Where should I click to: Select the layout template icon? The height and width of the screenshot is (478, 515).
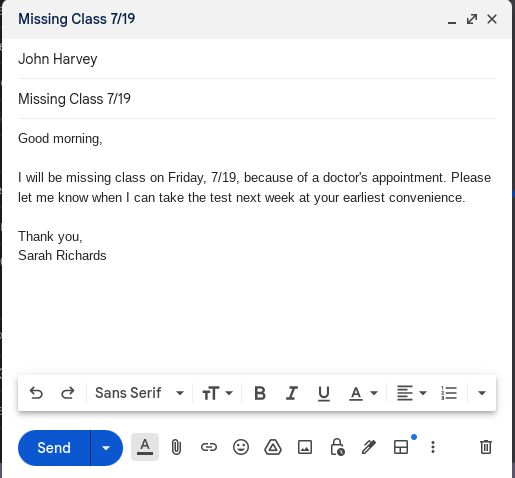coord(401,447)
